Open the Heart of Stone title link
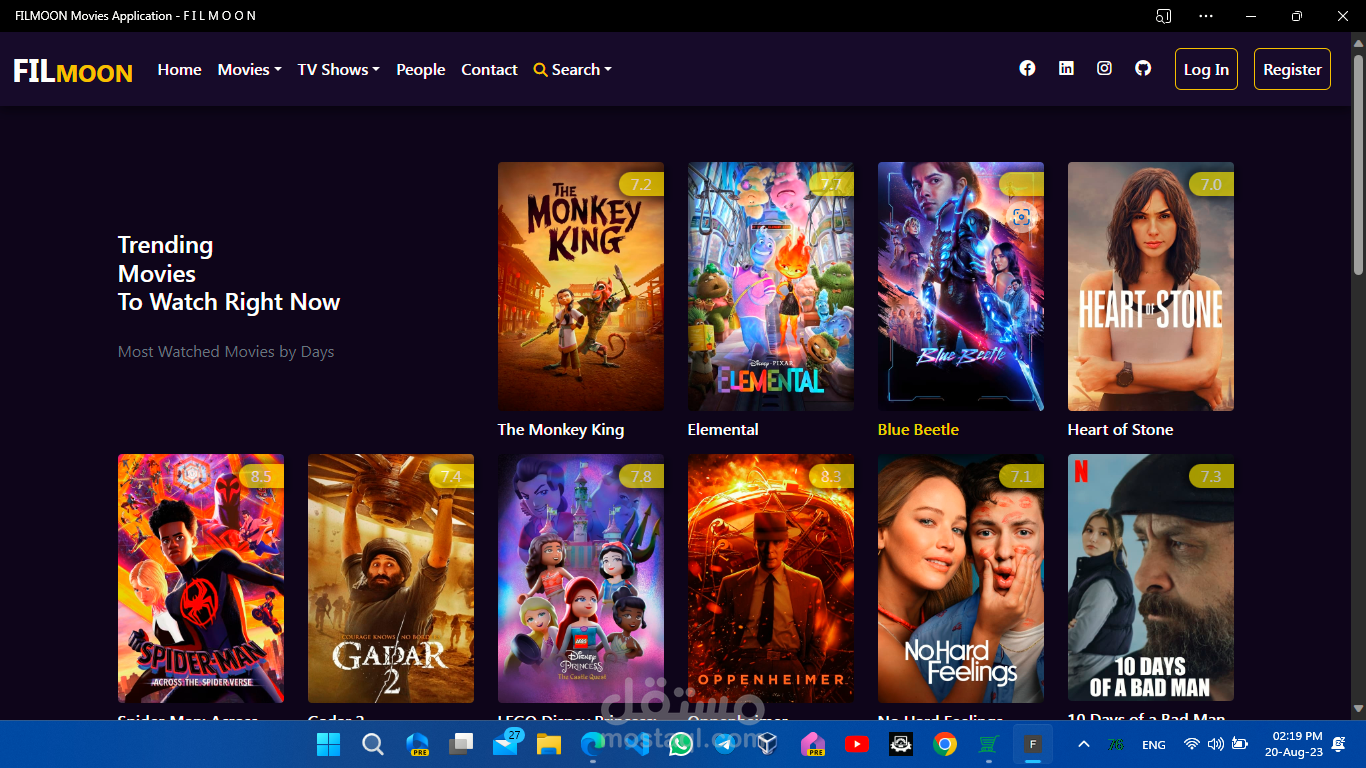This screenshot has width=1366, height=768. point(1120,429)
